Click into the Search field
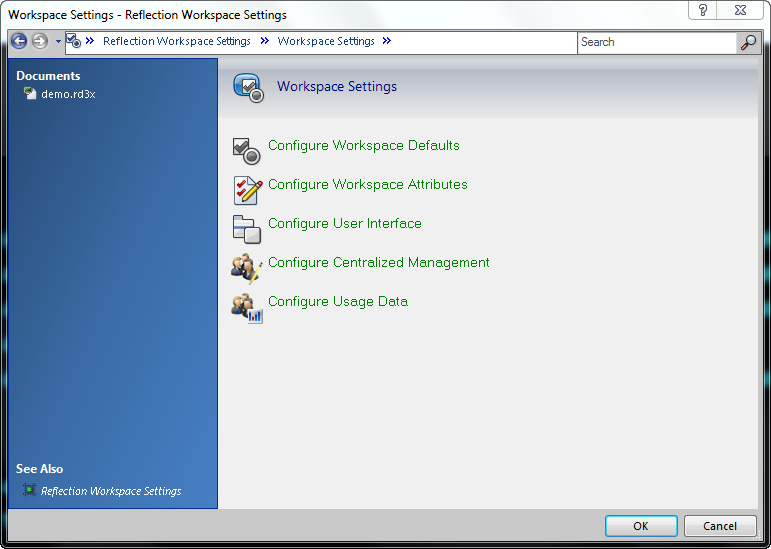771x549 pixels. pyautogui.click(x=657, y=42)
